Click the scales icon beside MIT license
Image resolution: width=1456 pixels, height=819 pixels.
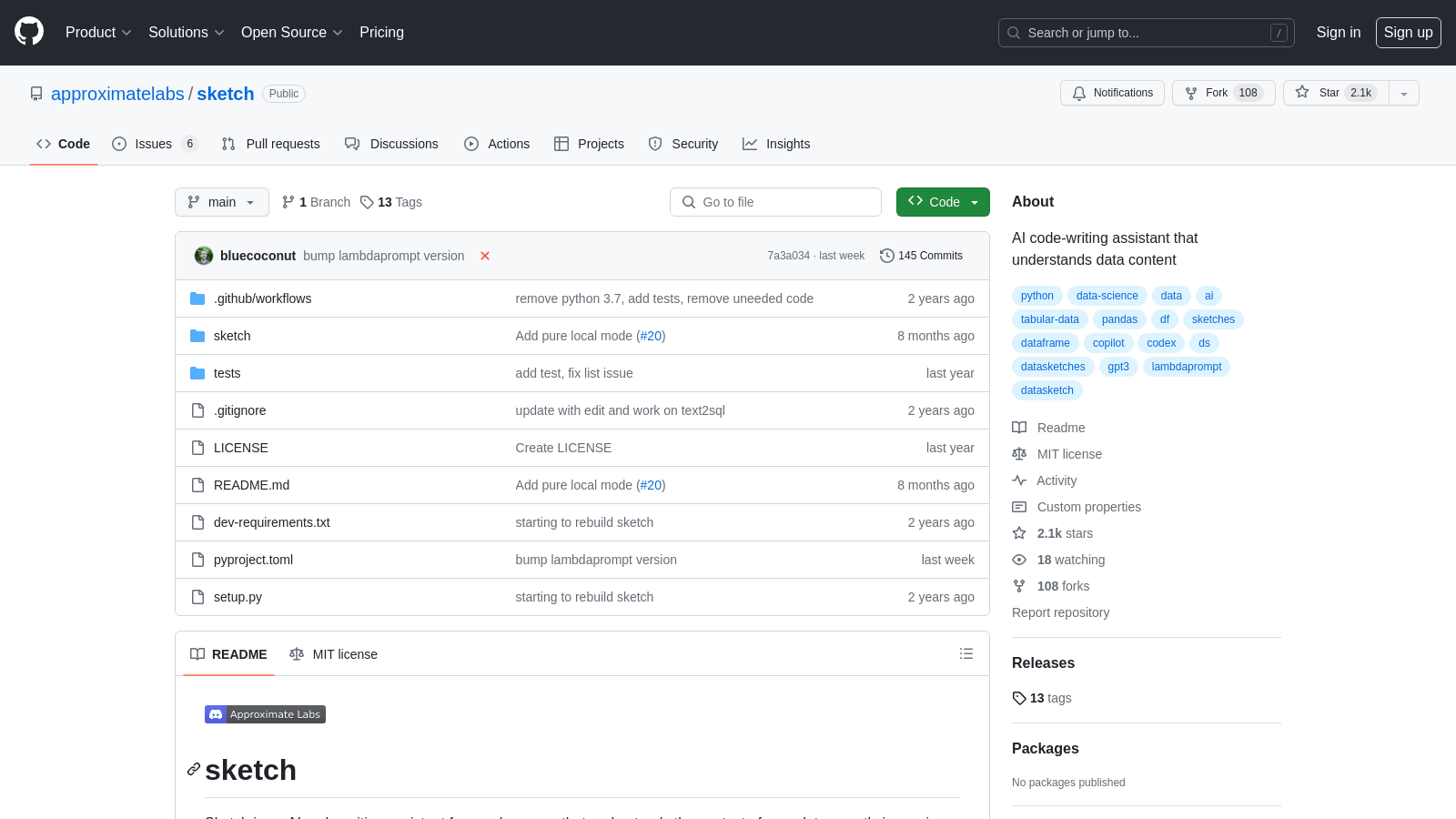1019,454
